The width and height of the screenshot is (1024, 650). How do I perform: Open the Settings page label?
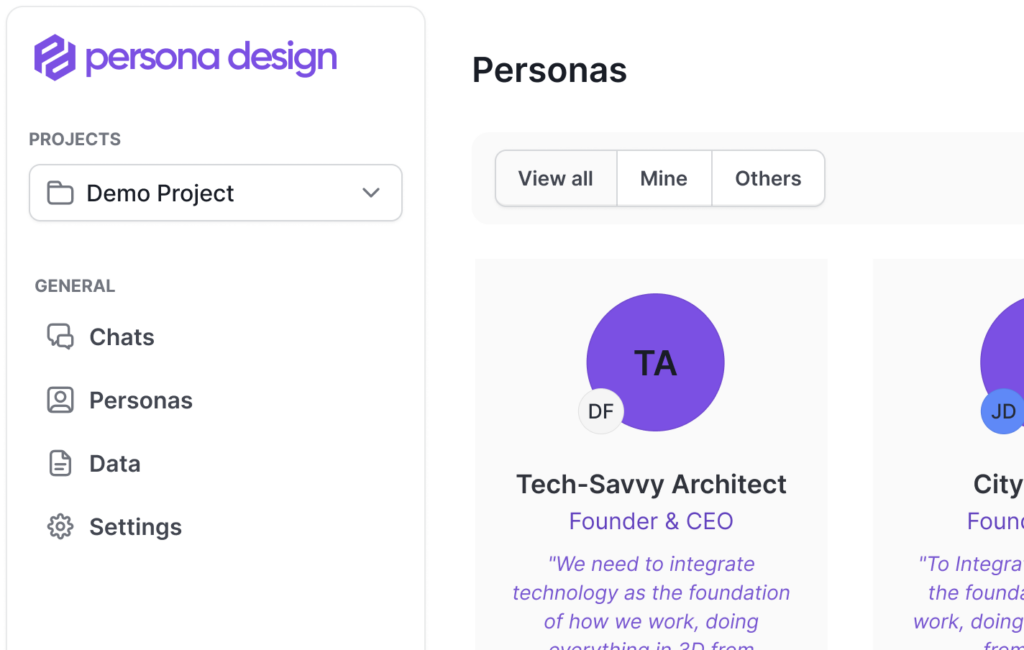tap(136, 527)
